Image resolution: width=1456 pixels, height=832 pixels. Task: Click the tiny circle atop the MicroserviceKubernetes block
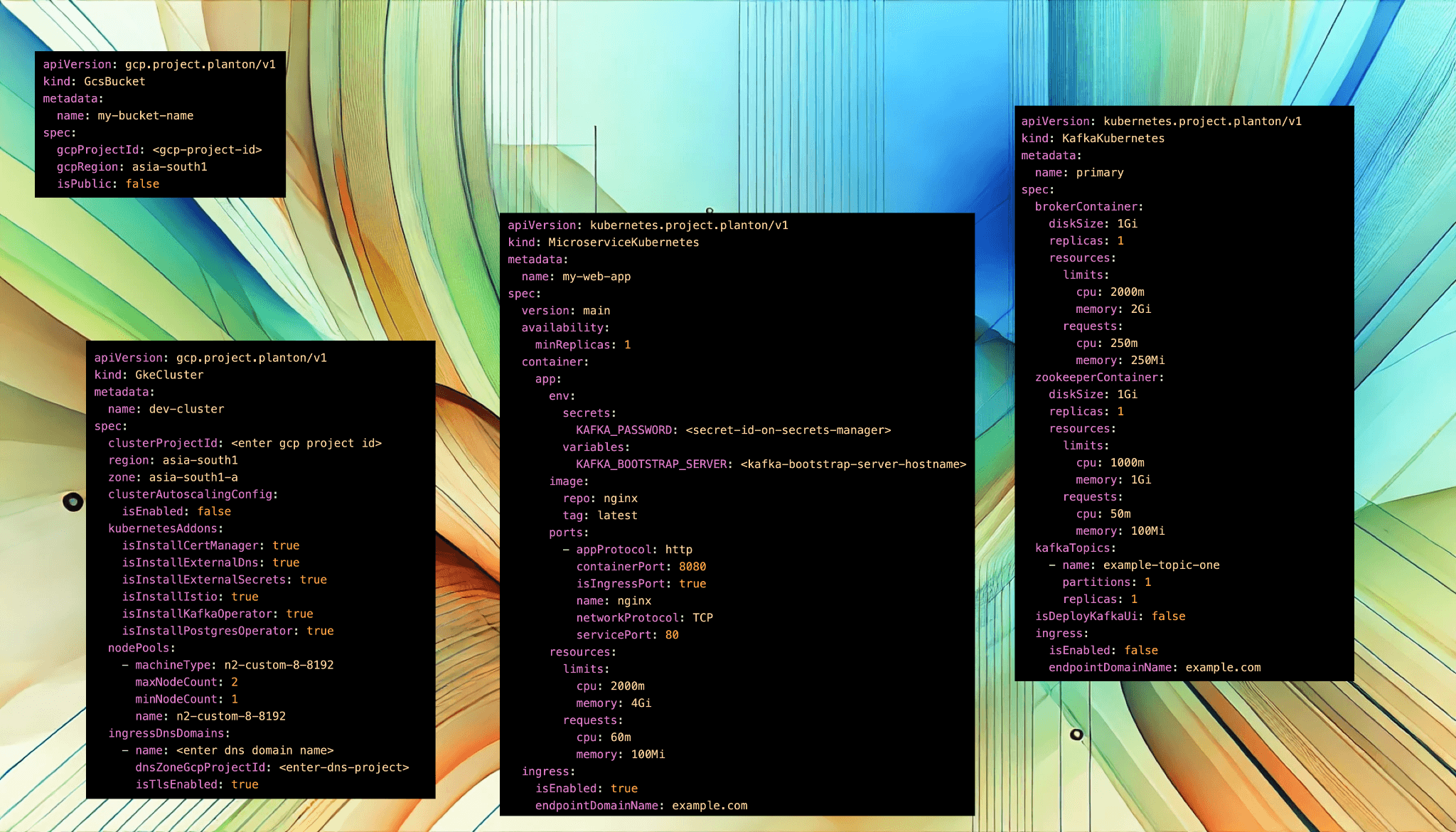(x=710, y=211)
